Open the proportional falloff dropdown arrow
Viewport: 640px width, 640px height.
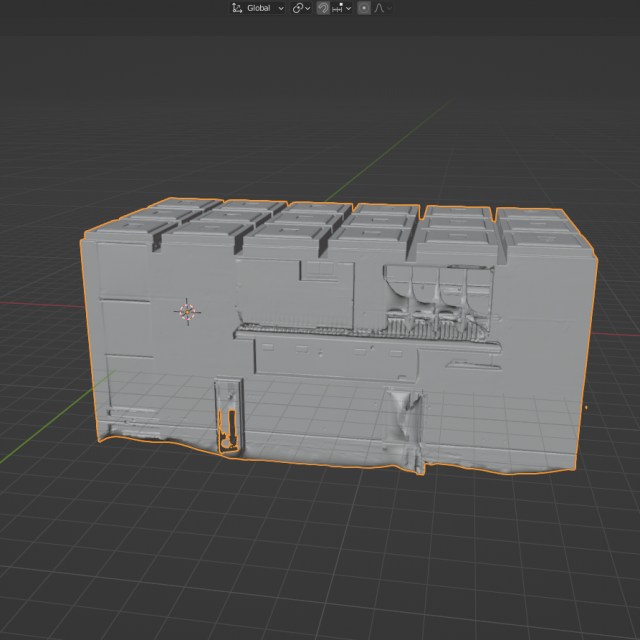tap(389, 8)
